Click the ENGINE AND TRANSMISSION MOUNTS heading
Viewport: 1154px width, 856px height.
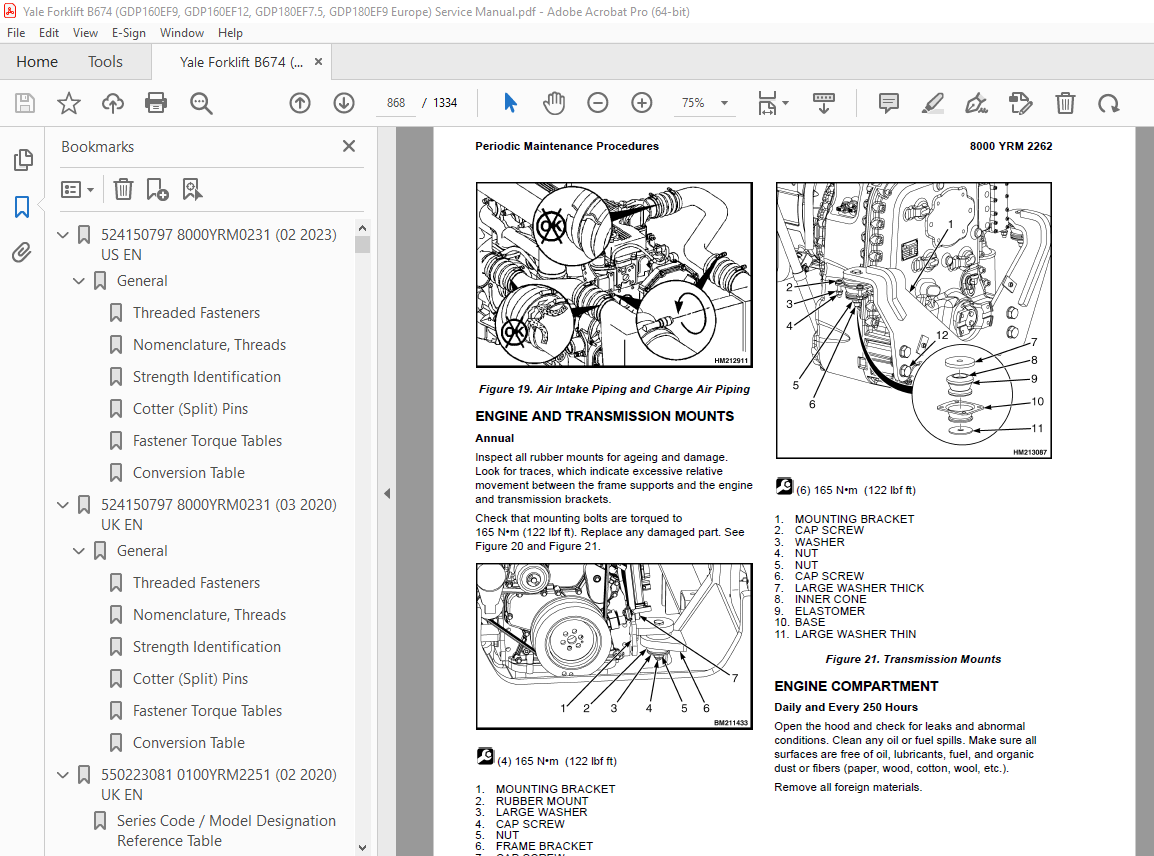[604, 416]
